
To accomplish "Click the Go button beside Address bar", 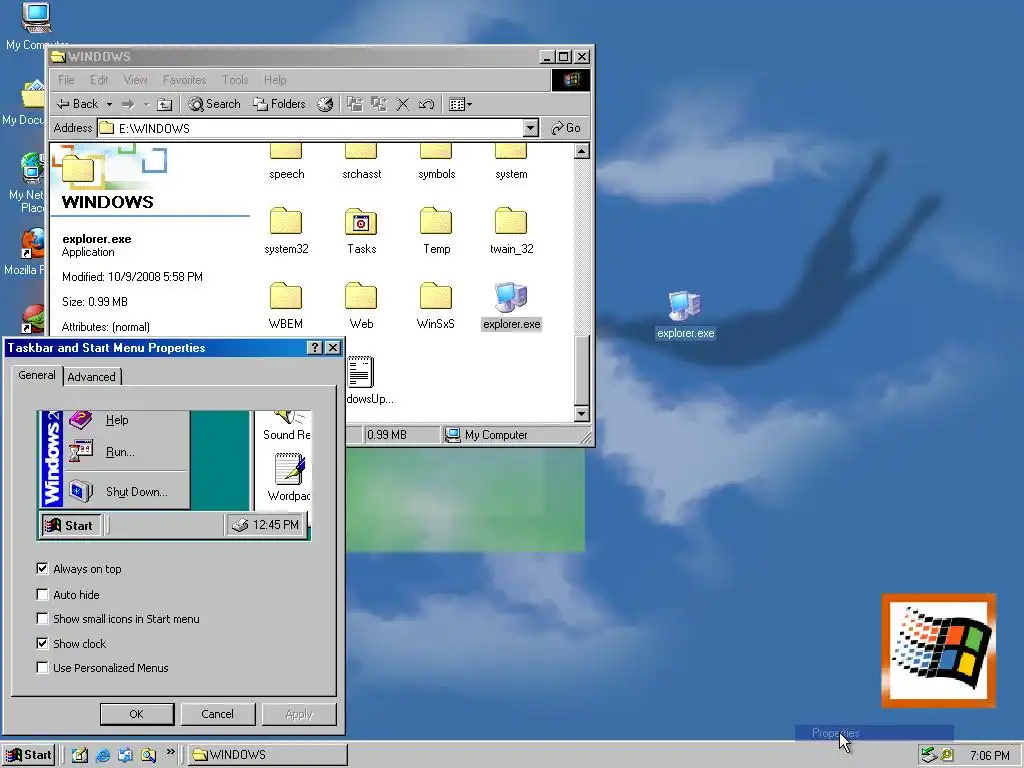I will coord(566,128).
